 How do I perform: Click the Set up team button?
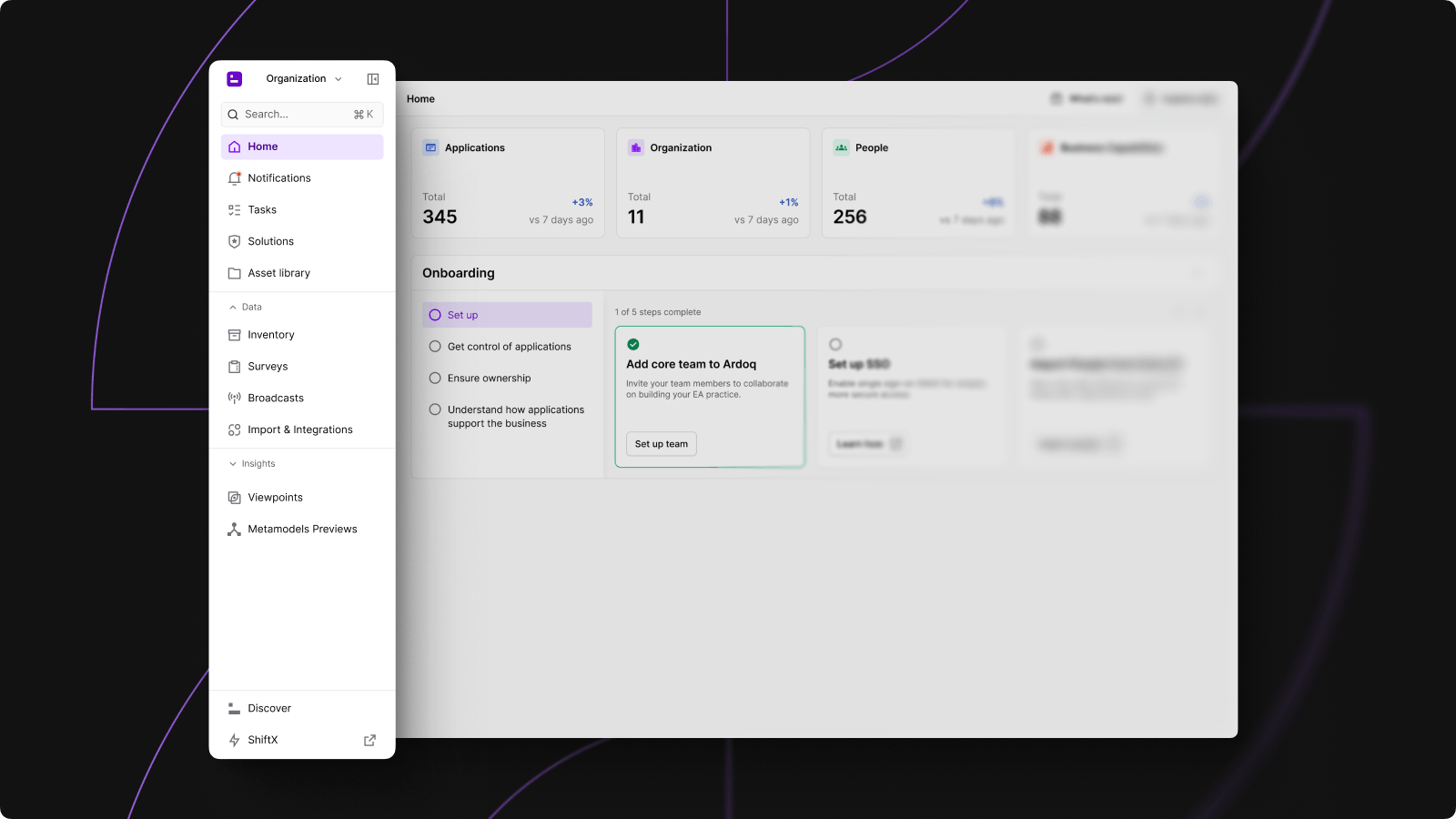tap(662, 444)
